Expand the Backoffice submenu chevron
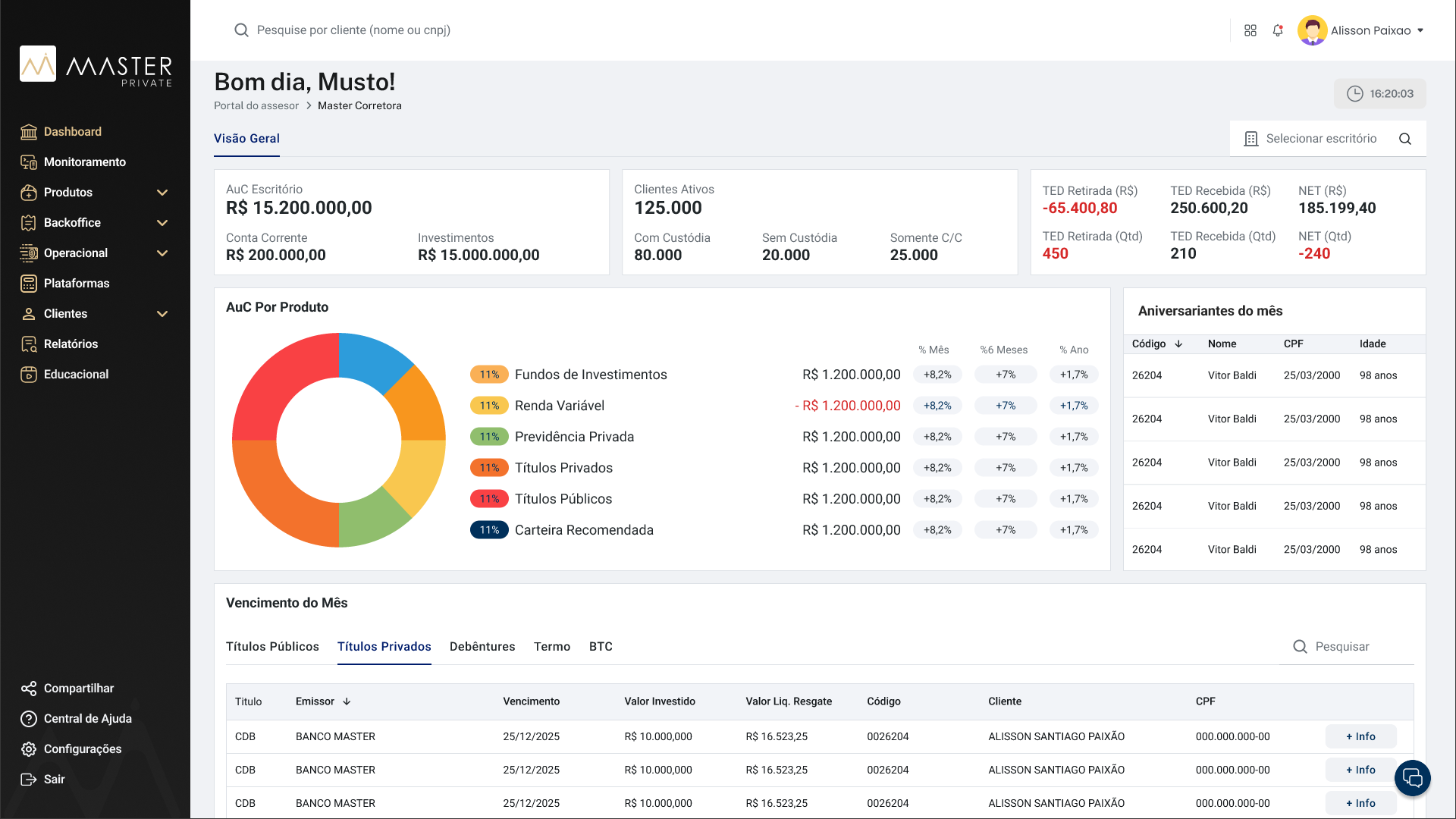Screen dimensions: 1456x819 click(x=162, y=223)
